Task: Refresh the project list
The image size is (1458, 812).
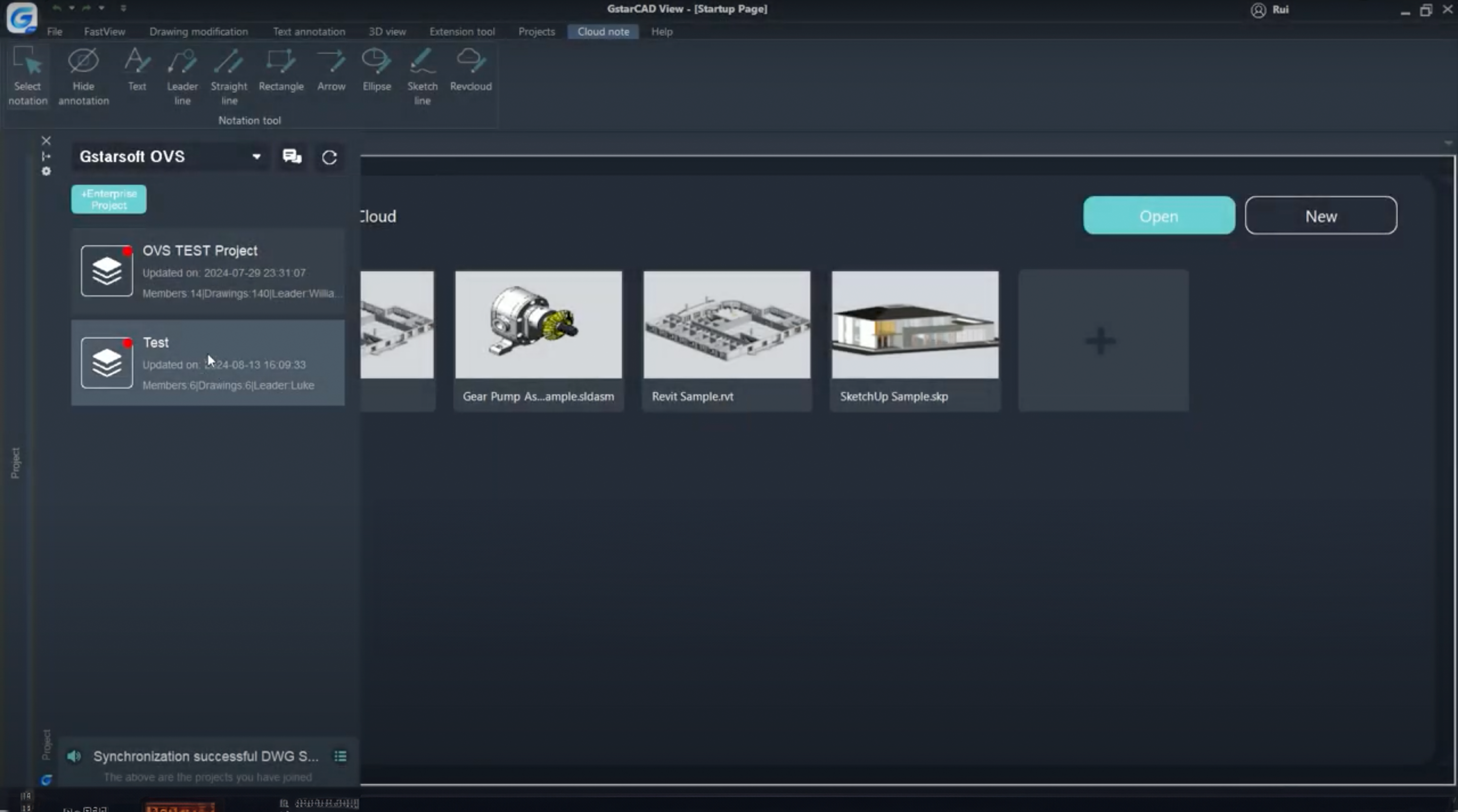Action: [330, 157]
